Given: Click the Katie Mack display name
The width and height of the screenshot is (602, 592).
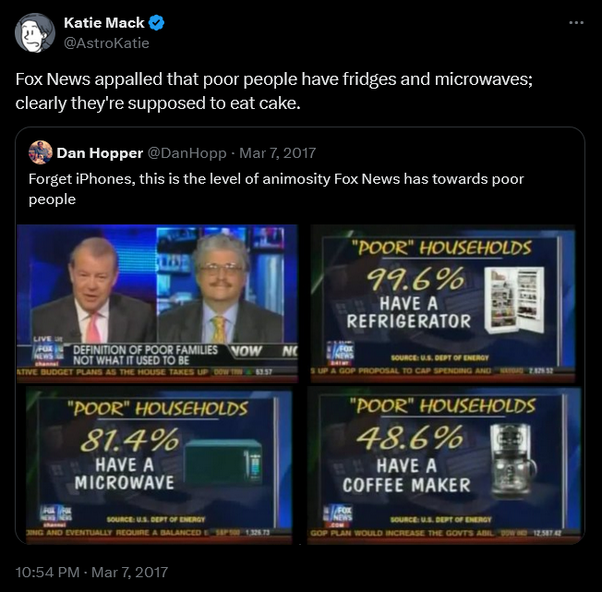Looking at the screenshot, I should (x=104, y=23).
